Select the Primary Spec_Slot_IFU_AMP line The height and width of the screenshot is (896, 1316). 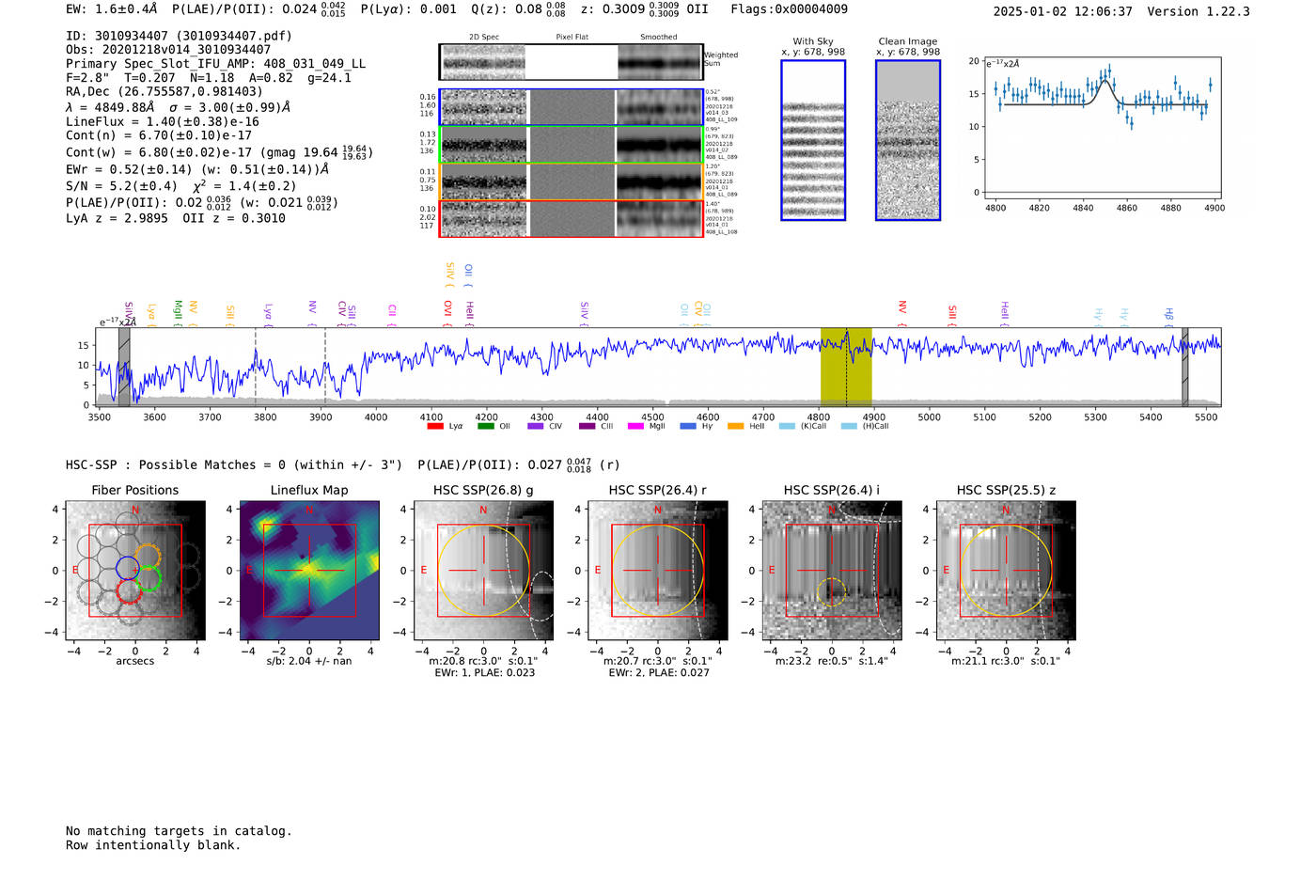(216, 64)
